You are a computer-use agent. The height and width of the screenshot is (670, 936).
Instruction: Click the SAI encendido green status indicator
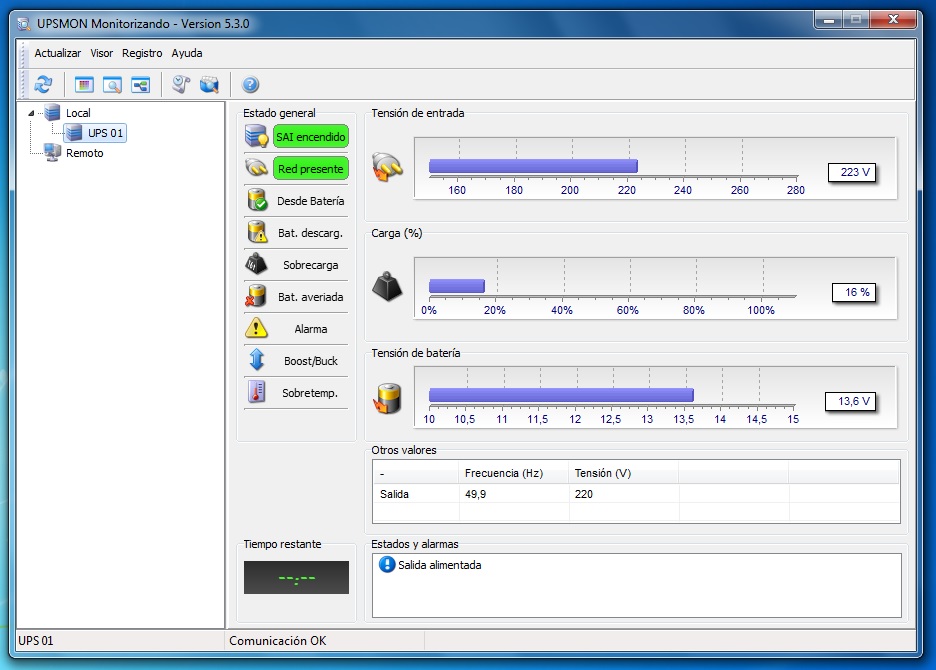[x=310, y=137]
